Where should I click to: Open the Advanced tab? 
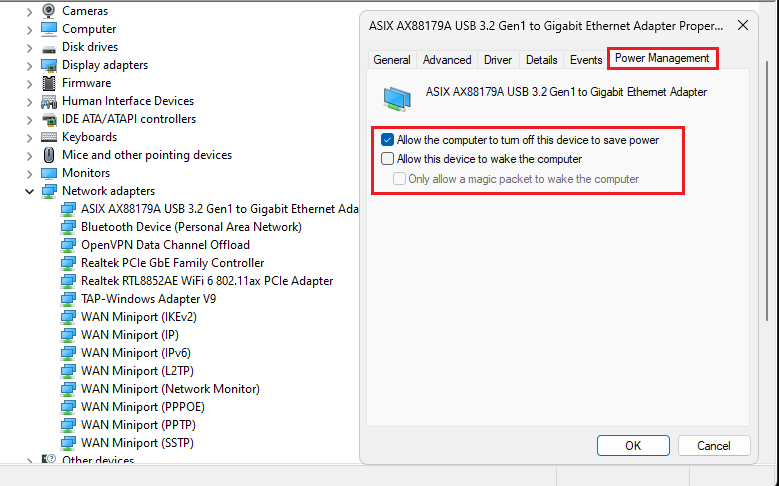[x=447, y=60]
